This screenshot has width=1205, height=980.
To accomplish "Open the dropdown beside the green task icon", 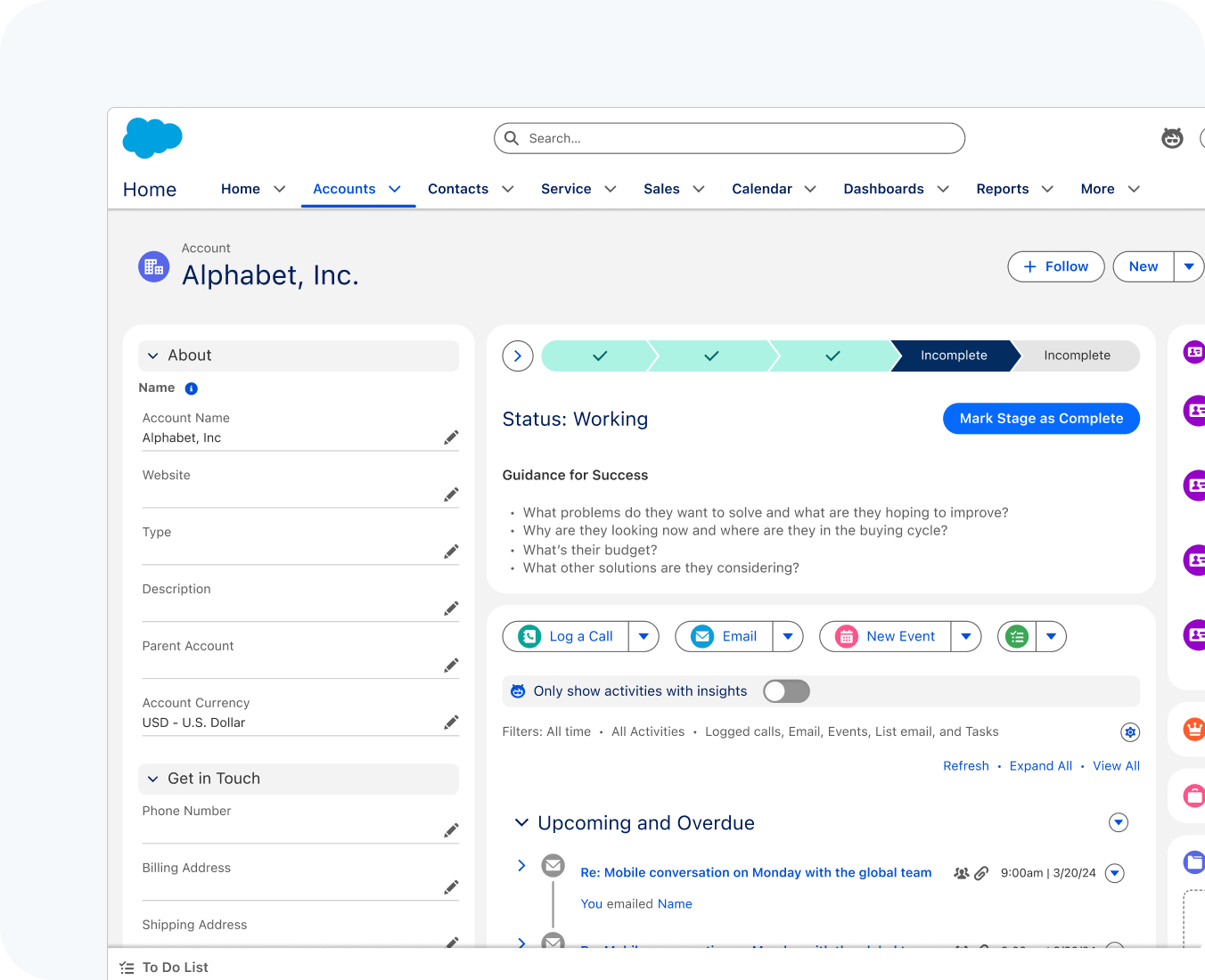I will coord(1052,636).
